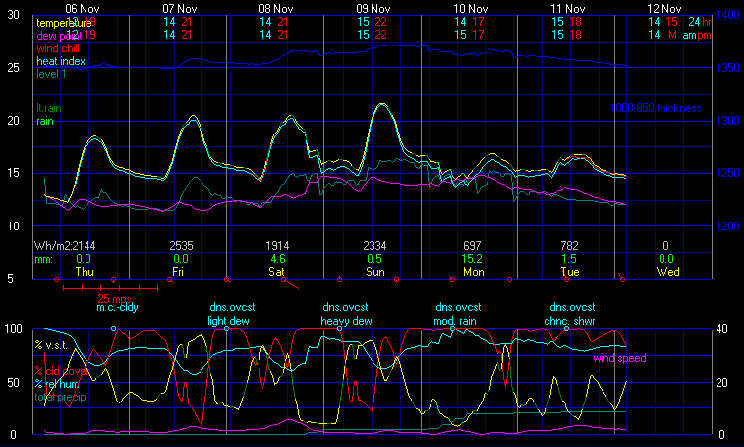This screenshot has width=744, height=447.
Task: Select the '% cld cover' legend label
Action: (61, 371)
